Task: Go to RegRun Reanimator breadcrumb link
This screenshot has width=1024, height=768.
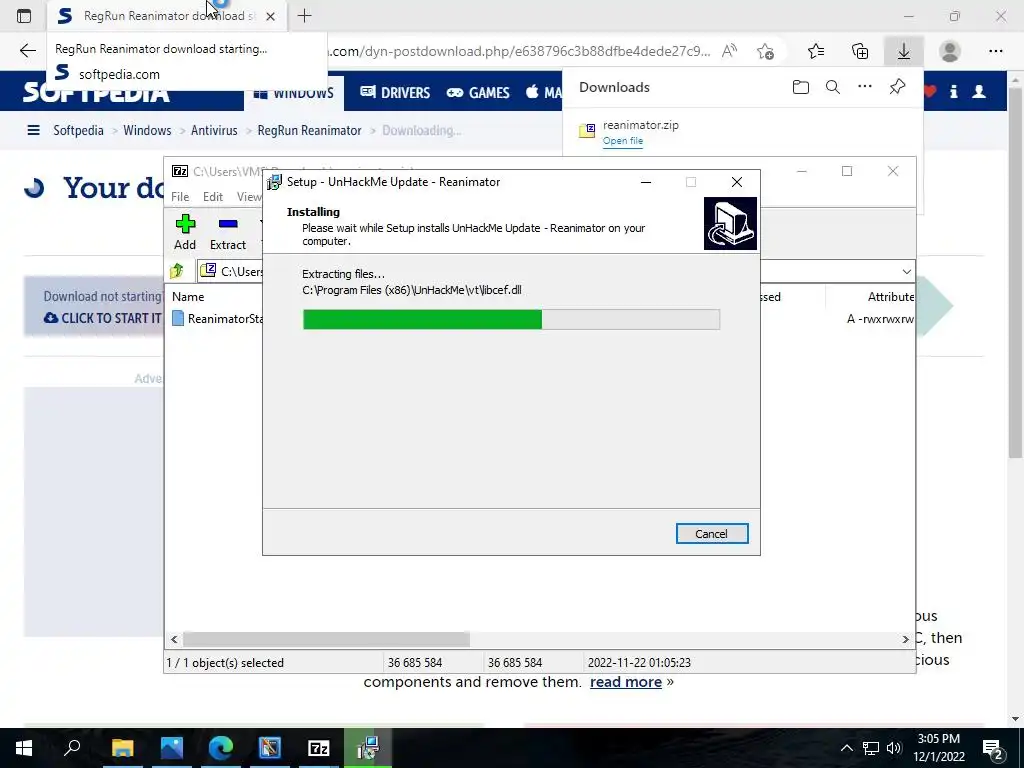Action: [x=309, y=130]
